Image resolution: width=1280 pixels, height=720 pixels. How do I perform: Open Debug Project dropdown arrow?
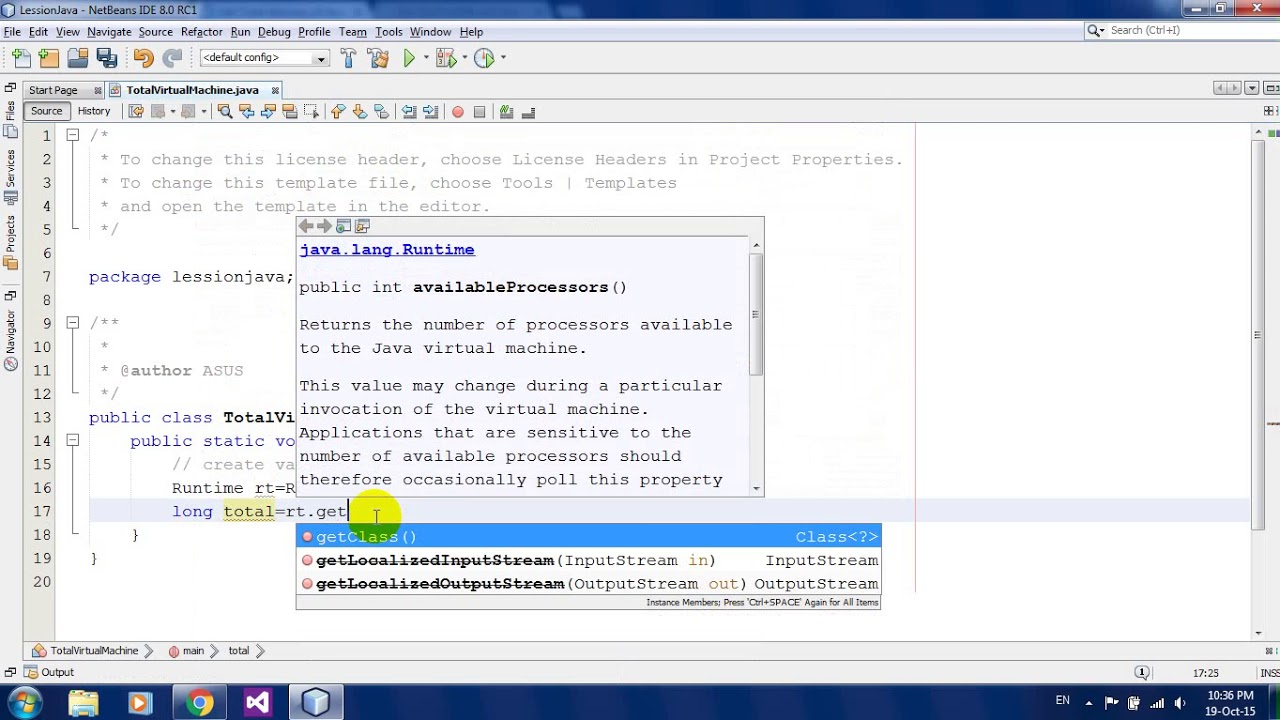[465, 58]
